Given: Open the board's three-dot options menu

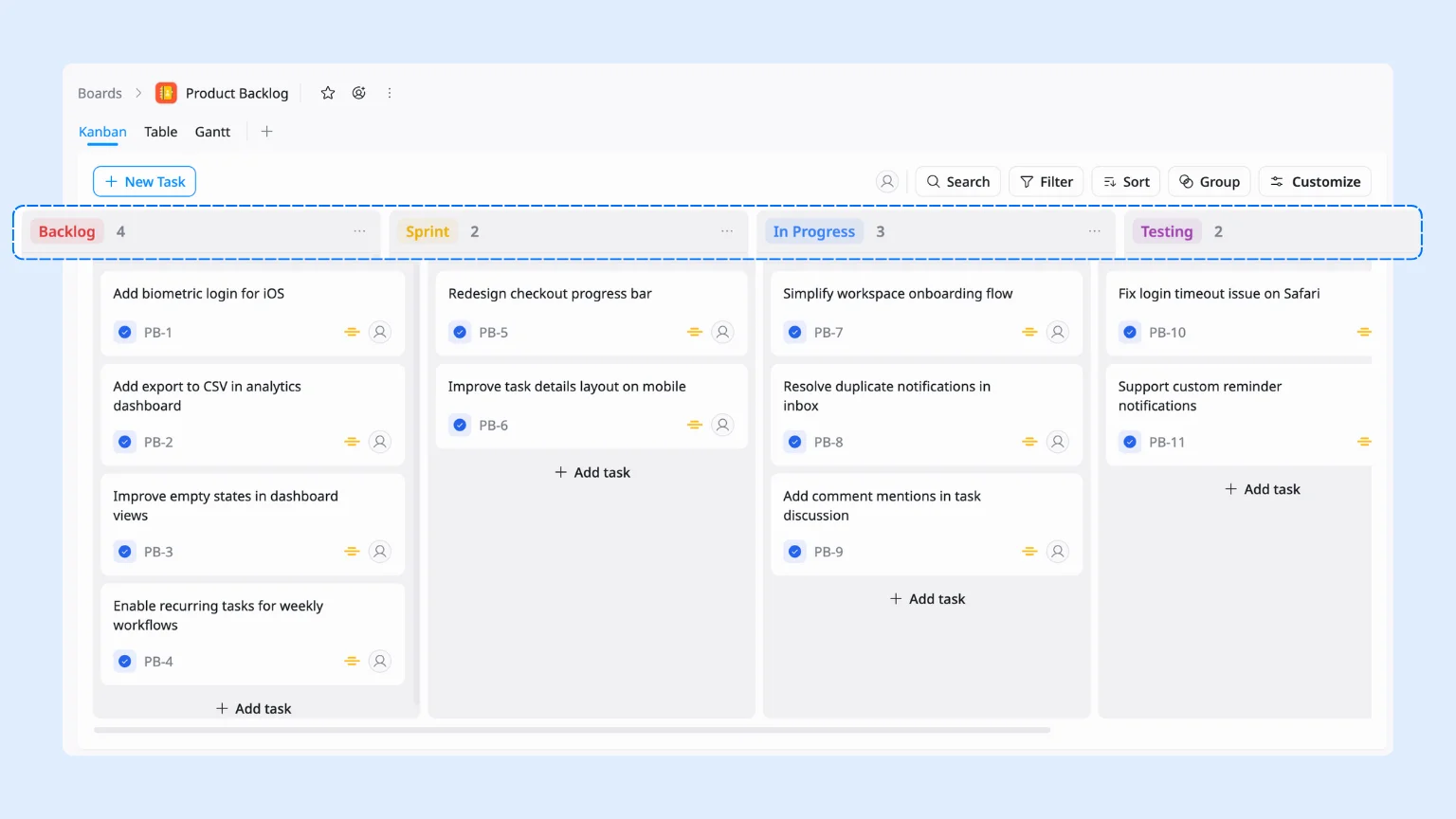Looking at the screenshot, I should point(390,93).
